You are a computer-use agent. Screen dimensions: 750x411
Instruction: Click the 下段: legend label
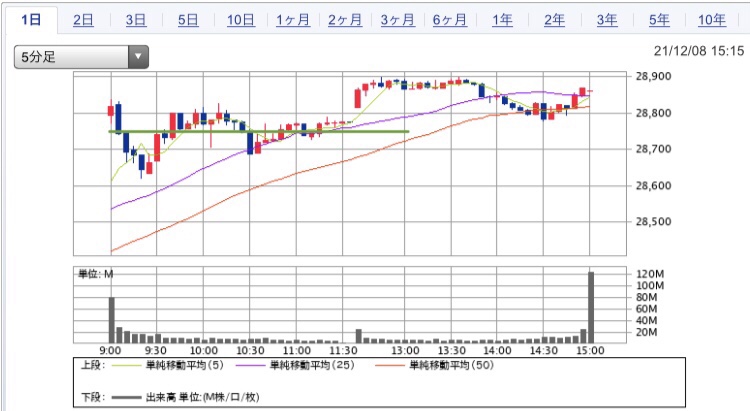tap(93, 397)
